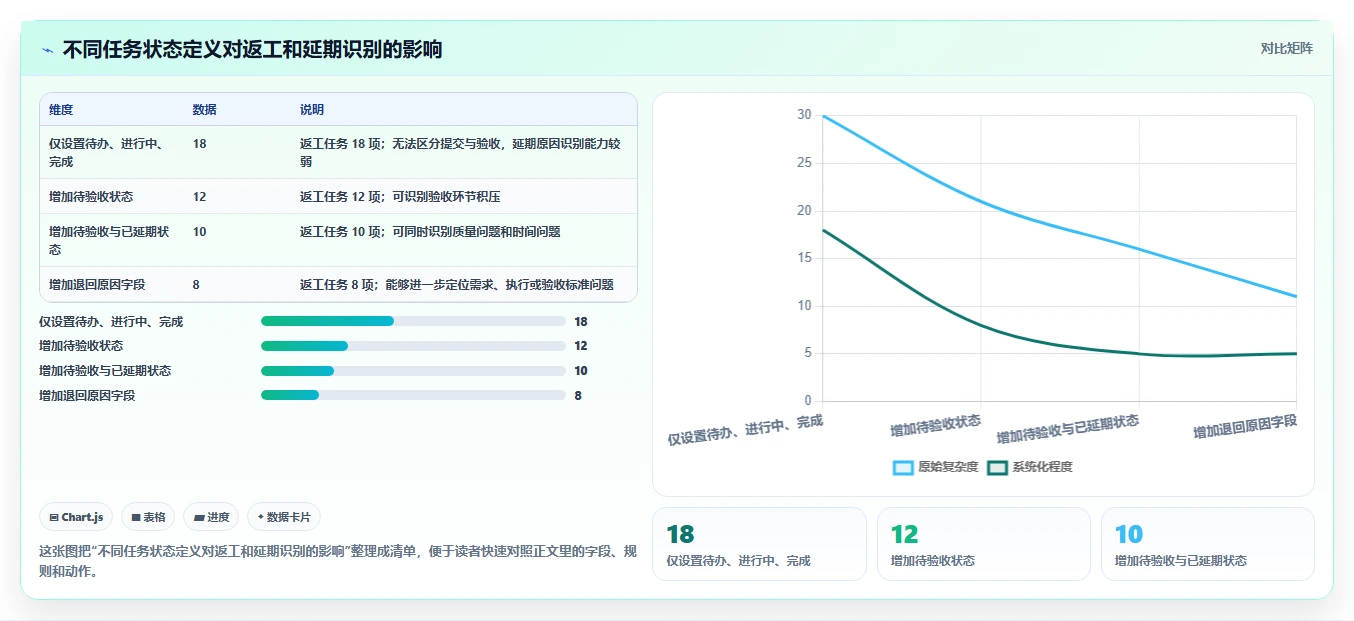
Task: Select the 进度 tag chip
Action: point(211,517)
